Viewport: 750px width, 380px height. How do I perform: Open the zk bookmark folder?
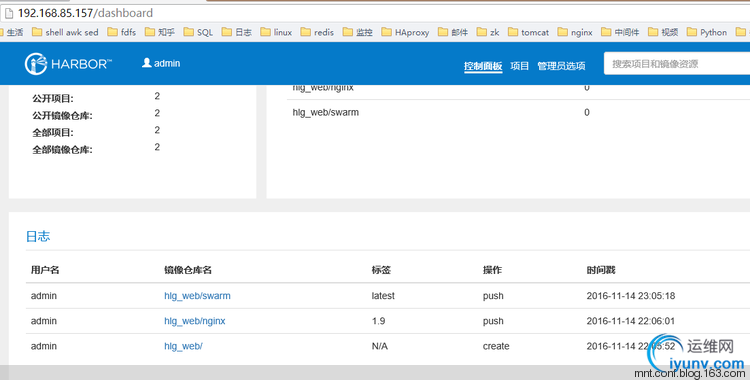(x=488, y=32)
